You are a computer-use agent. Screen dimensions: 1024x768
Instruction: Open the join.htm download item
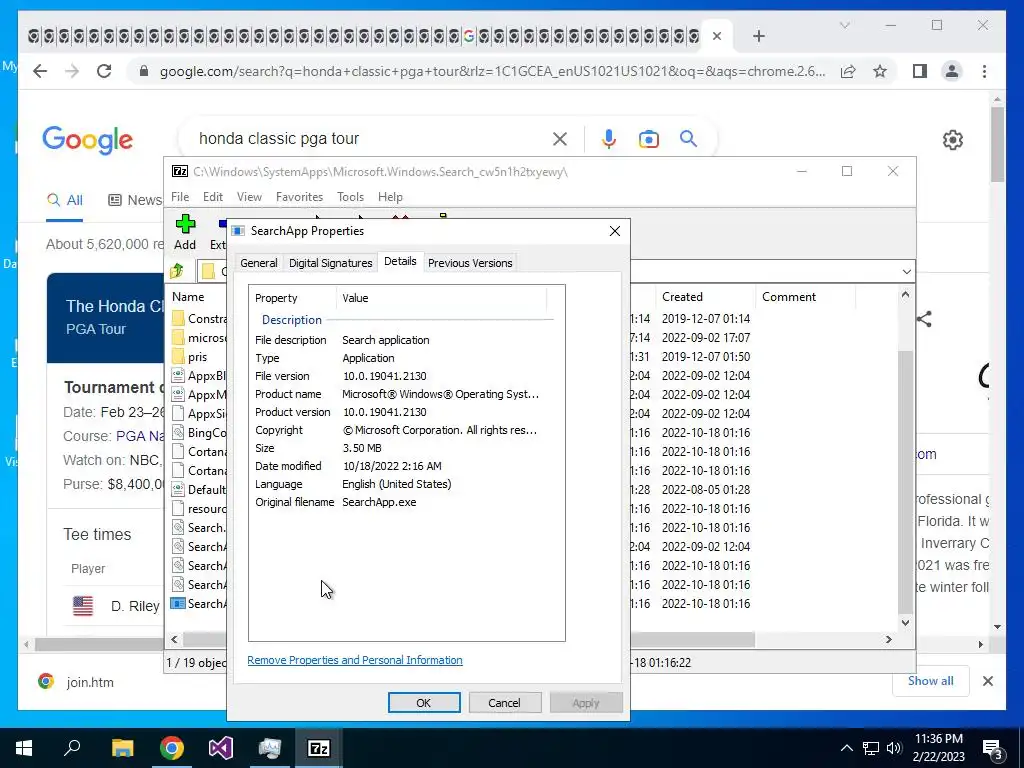click(77, 682)
